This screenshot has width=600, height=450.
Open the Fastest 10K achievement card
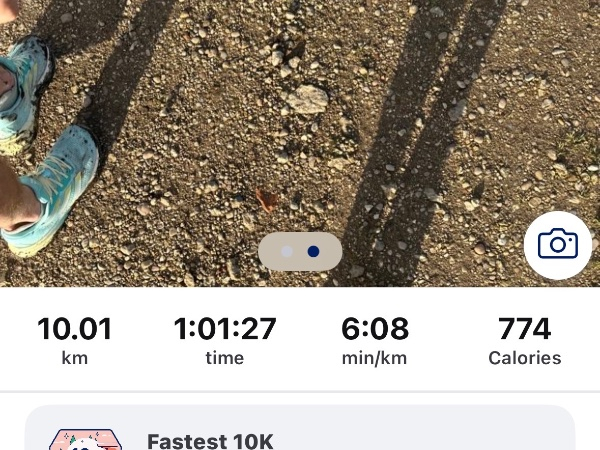(x=300, y=428)
